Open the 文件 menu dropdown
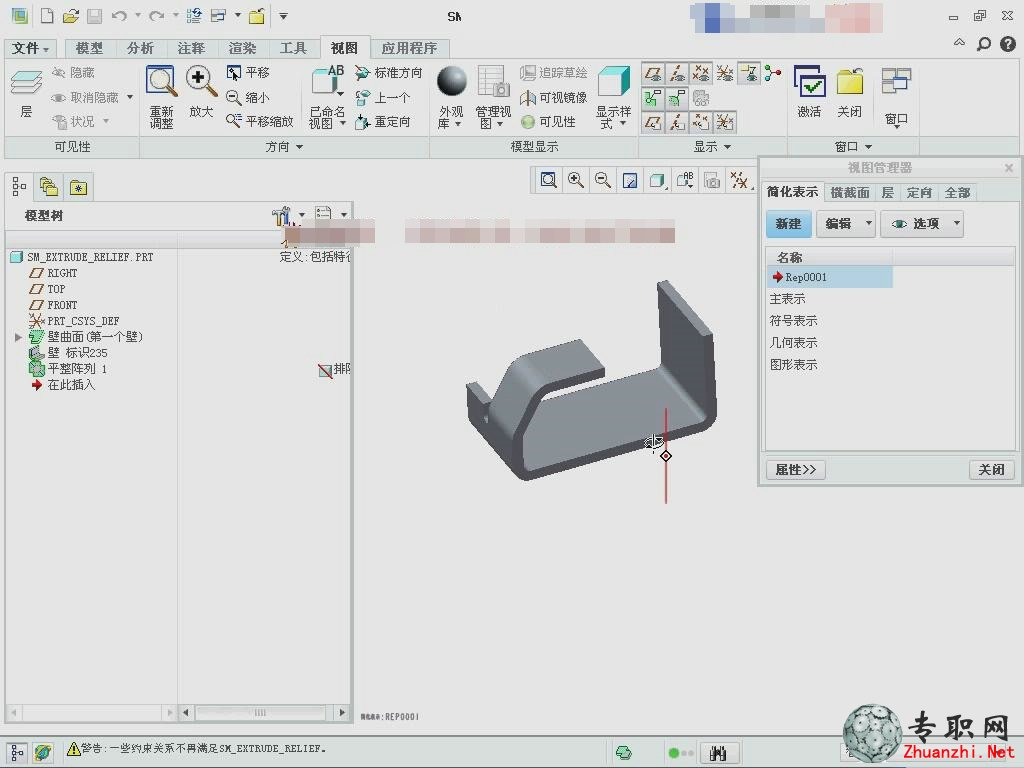 31,48
